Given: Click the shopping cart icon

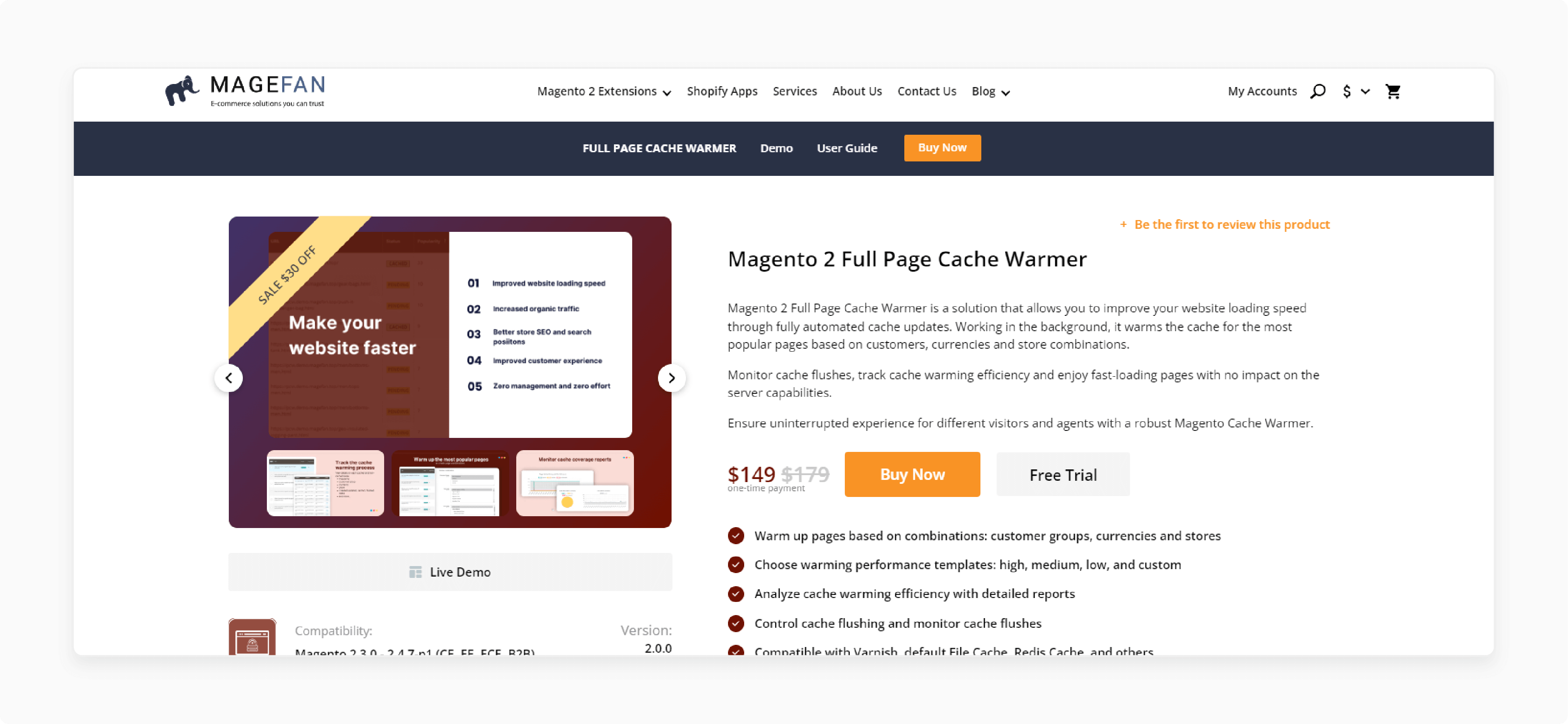Looking at the screenshot, I should 1393,91.
